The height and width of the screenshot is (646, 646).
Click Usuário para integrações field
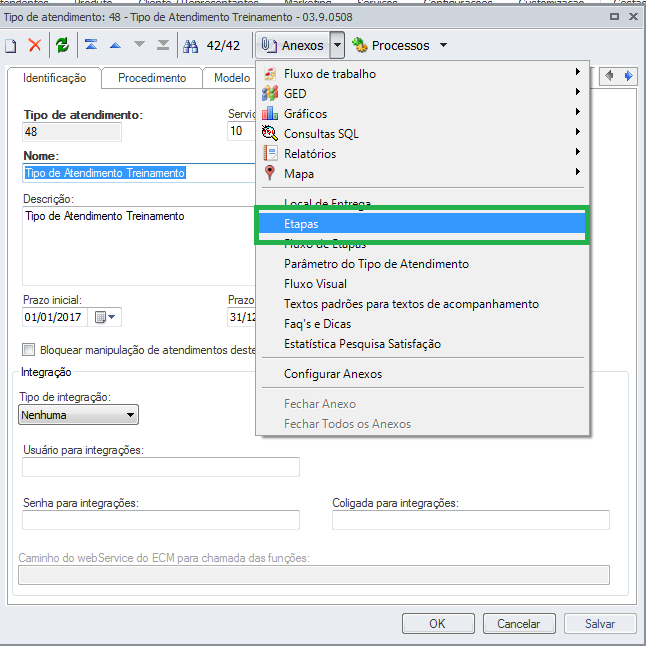pyautogui.click(x=161, y=467)
